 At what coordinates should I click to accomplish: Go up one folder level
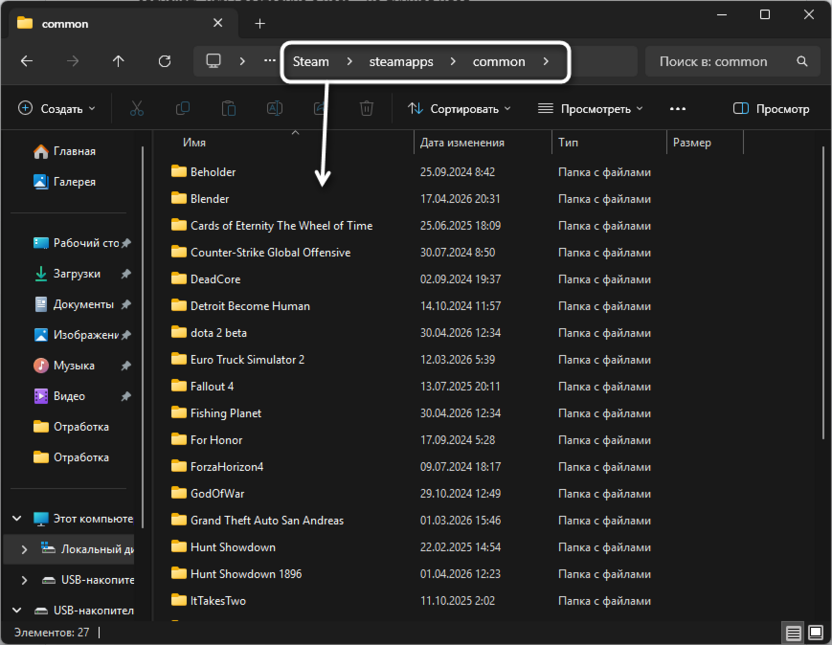118,62
